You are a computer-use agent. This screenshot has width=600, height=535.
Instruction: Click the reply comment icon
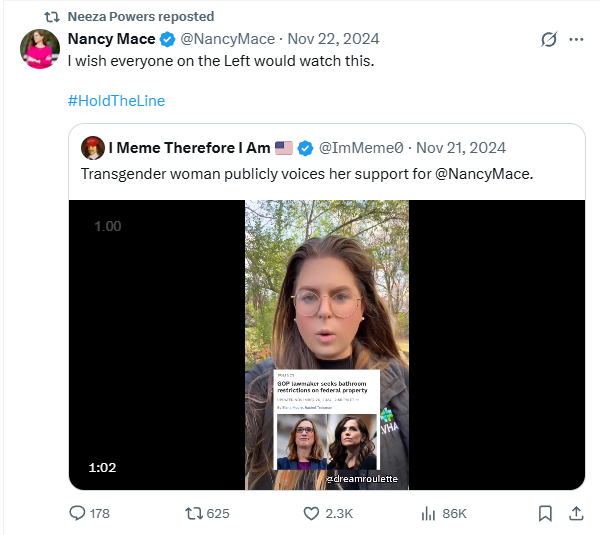(x=76, y=513)
